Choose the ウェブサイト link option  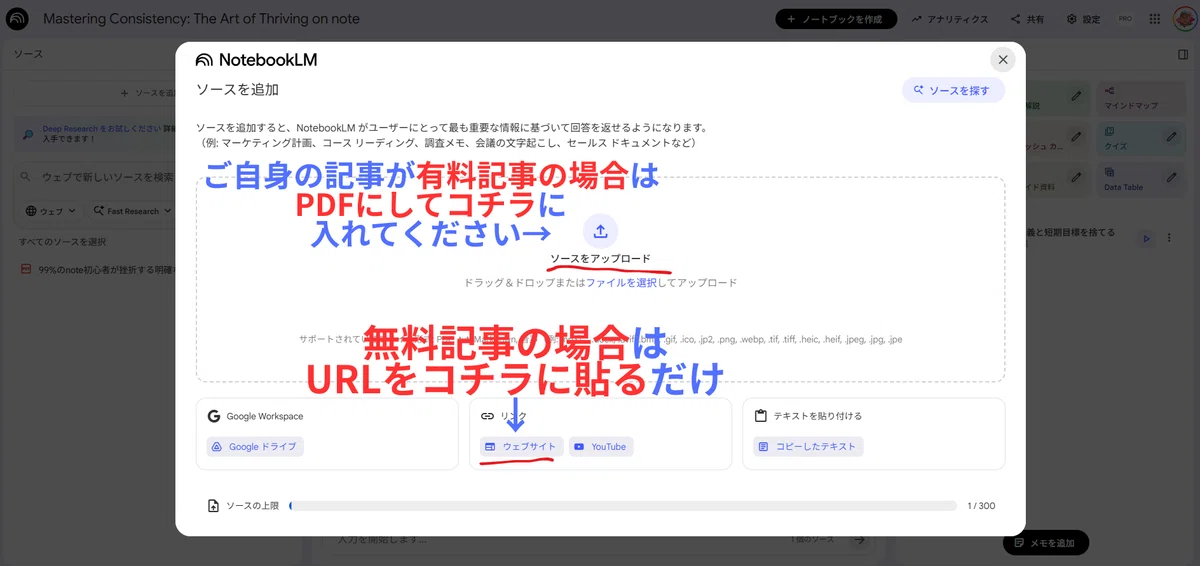tap(521, 446)
